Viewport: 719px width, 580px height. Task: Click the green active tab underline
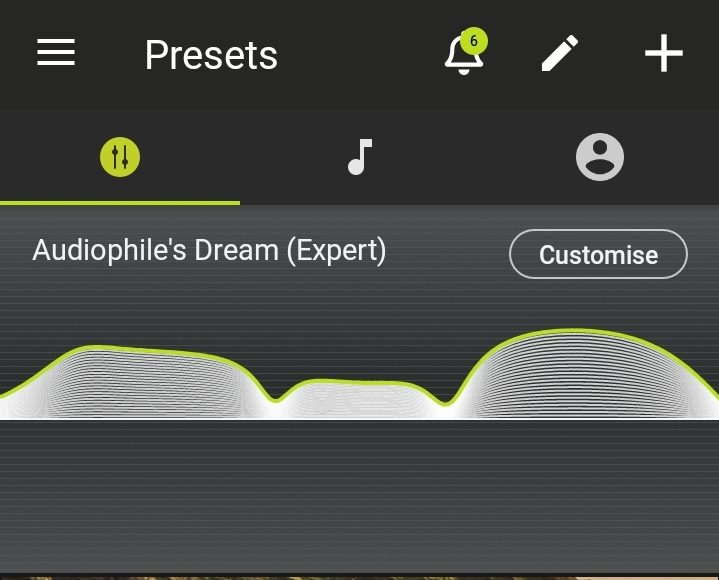[120, 203]
